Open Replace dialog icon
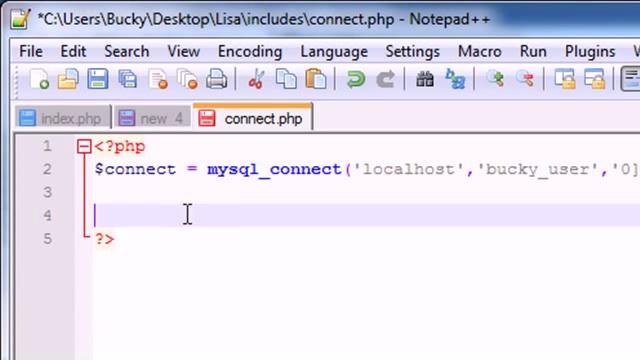Viewport: 640px width, 360px height. coord(455,79)
